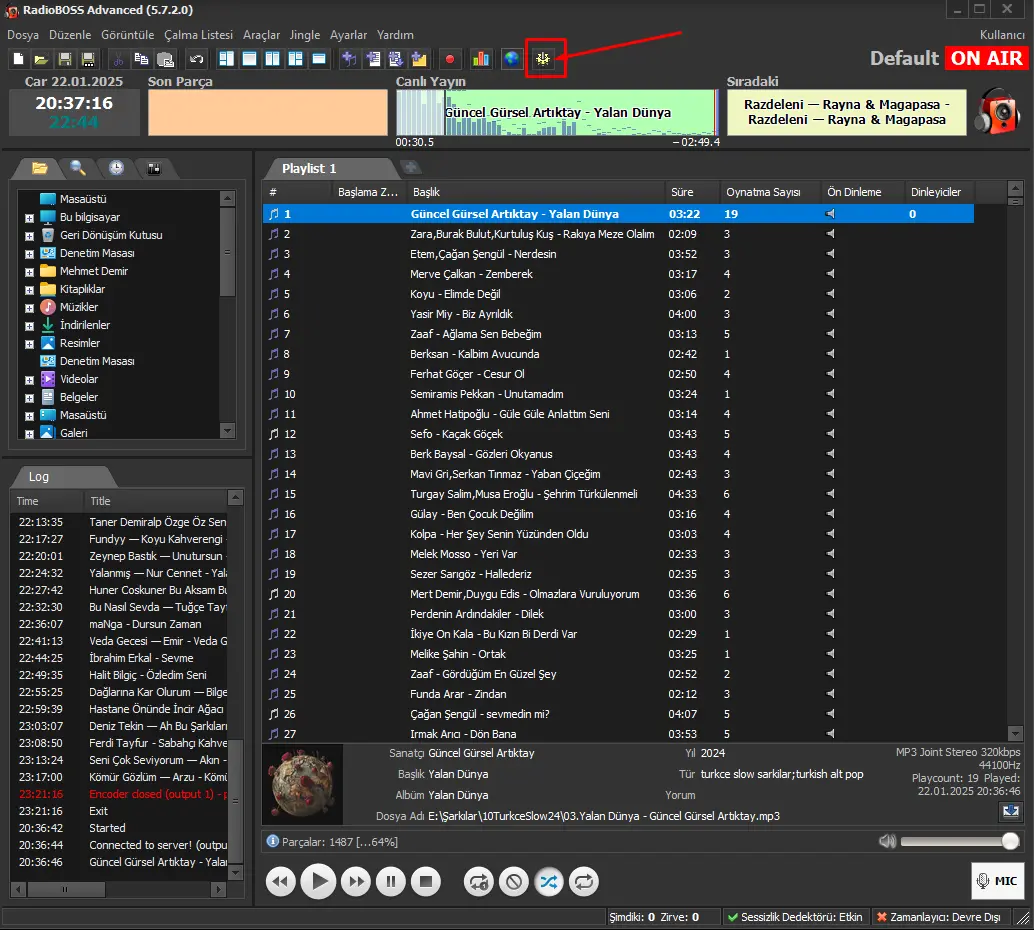Toggle Sessizlik Dedektörü status
Viewport: 1034px width, 930px height.
(795, 917)
